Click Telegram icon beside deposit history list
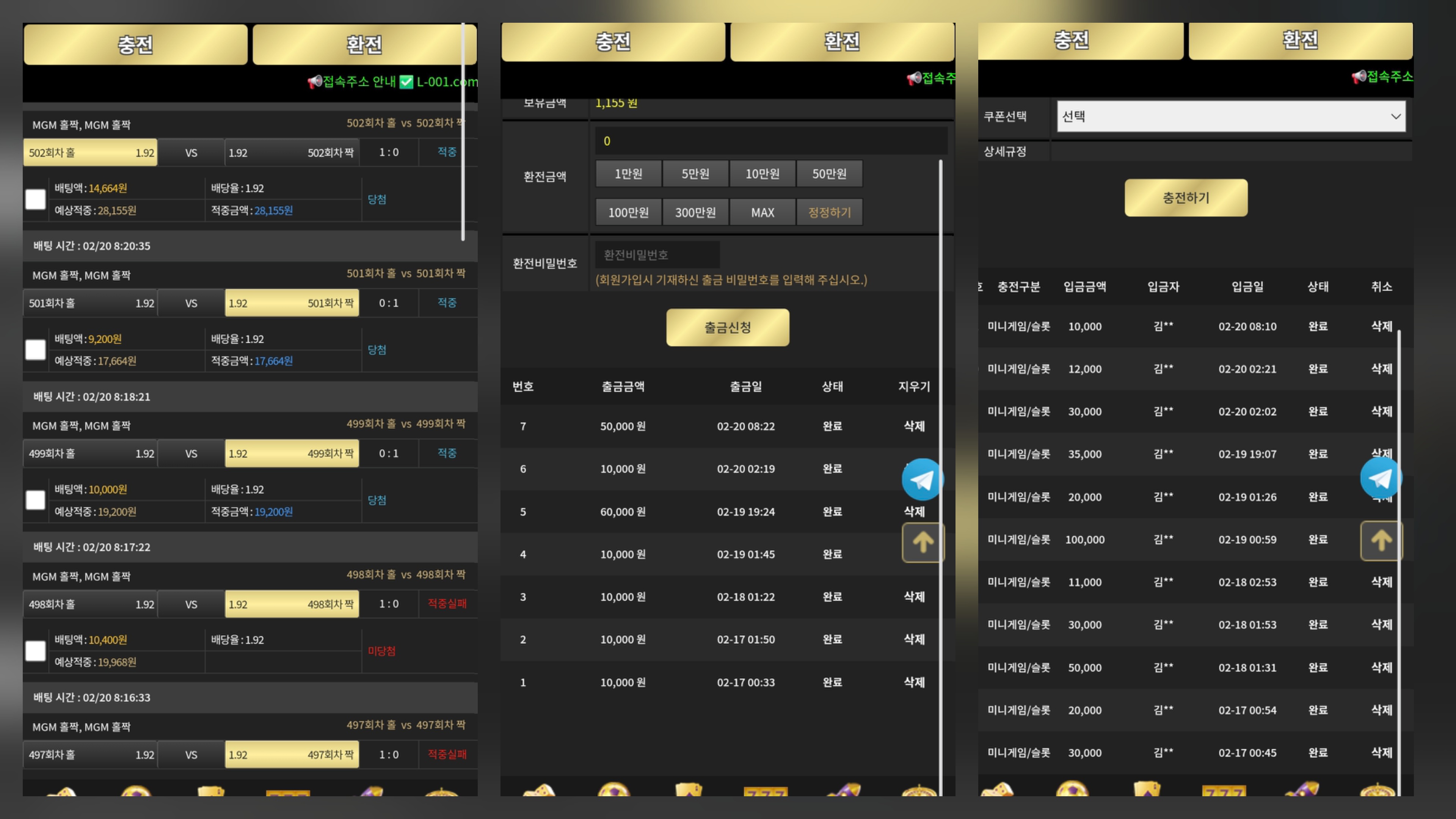 [x=1381, y=478]
